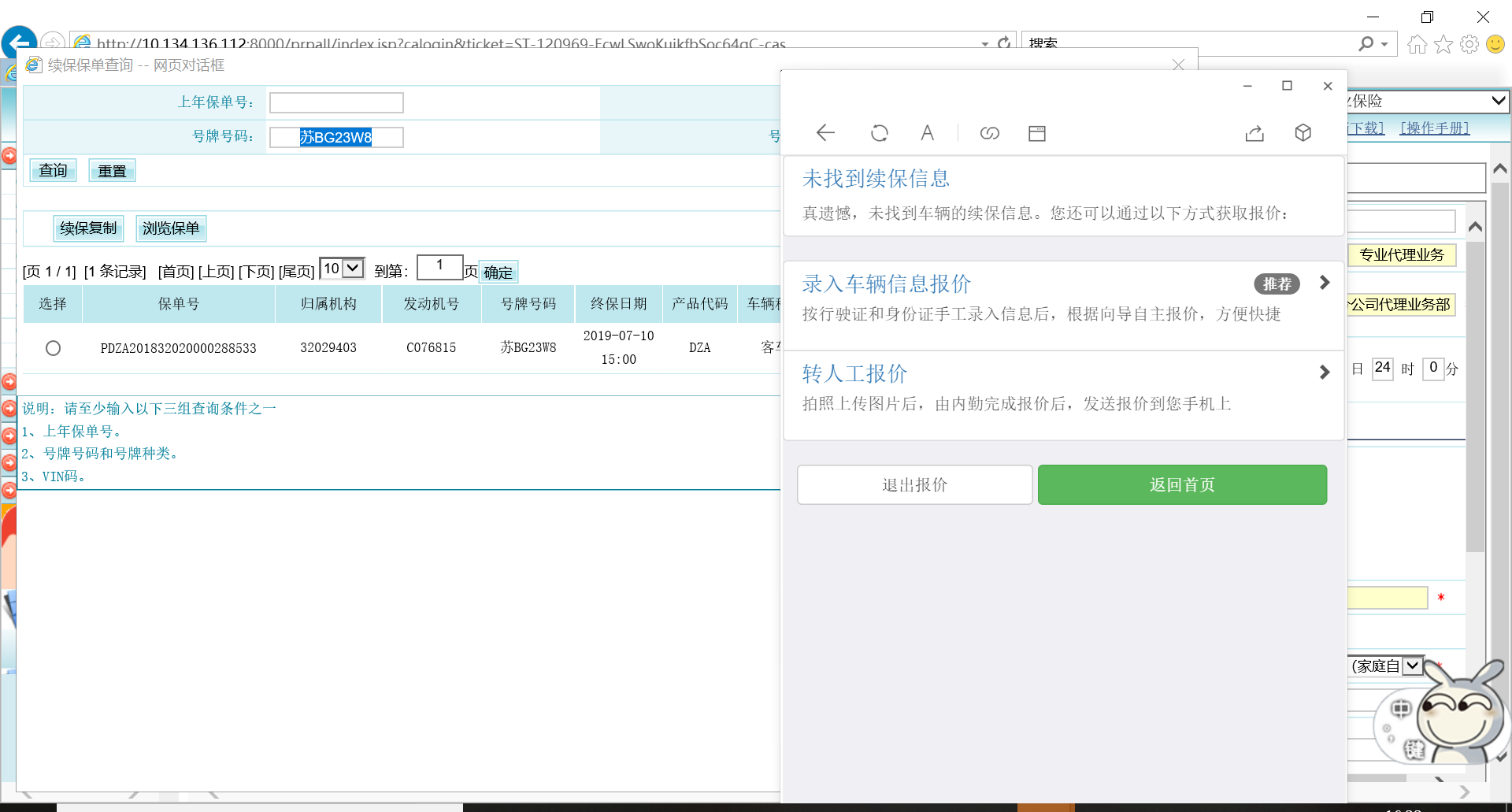1512x812 pixels.
Task: Click the 查询 search button
Action: pos(53,170)
